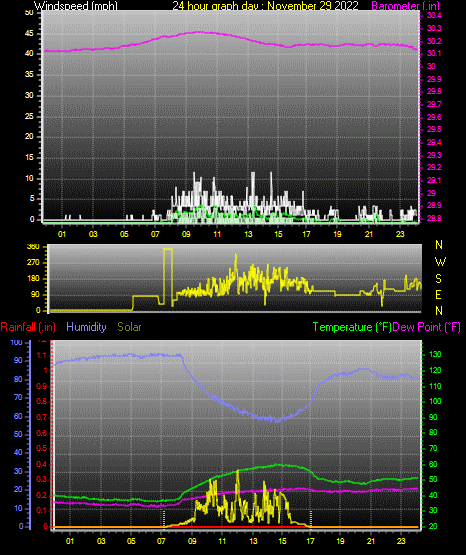Click the "60" temperature scale value
466x555 pixels.
pos(433,464)
